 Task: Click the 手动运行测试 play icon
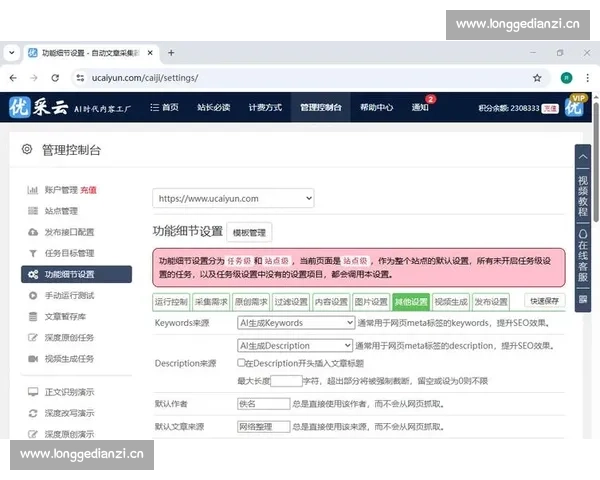(33, 296)
